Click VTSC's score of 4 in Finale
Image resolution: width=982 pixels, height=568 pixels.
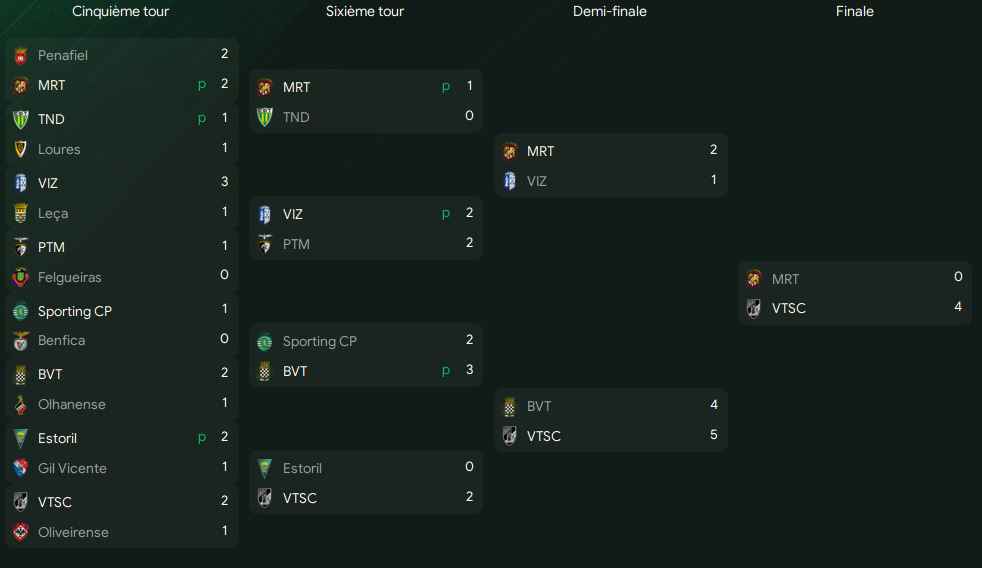(958, 307)
